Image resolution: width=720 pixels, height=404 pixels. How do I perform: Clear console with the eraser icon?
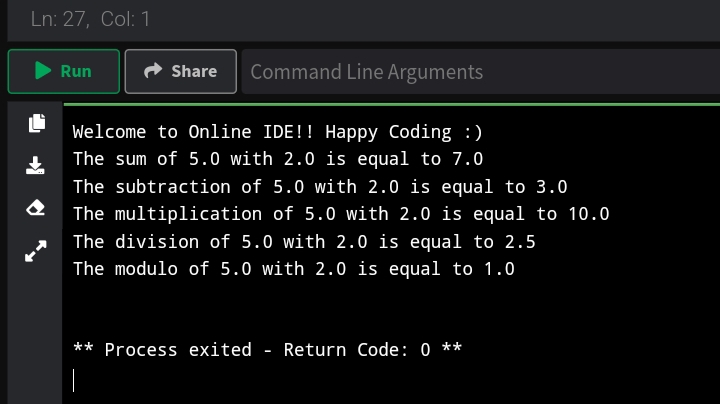pos(35,208)
